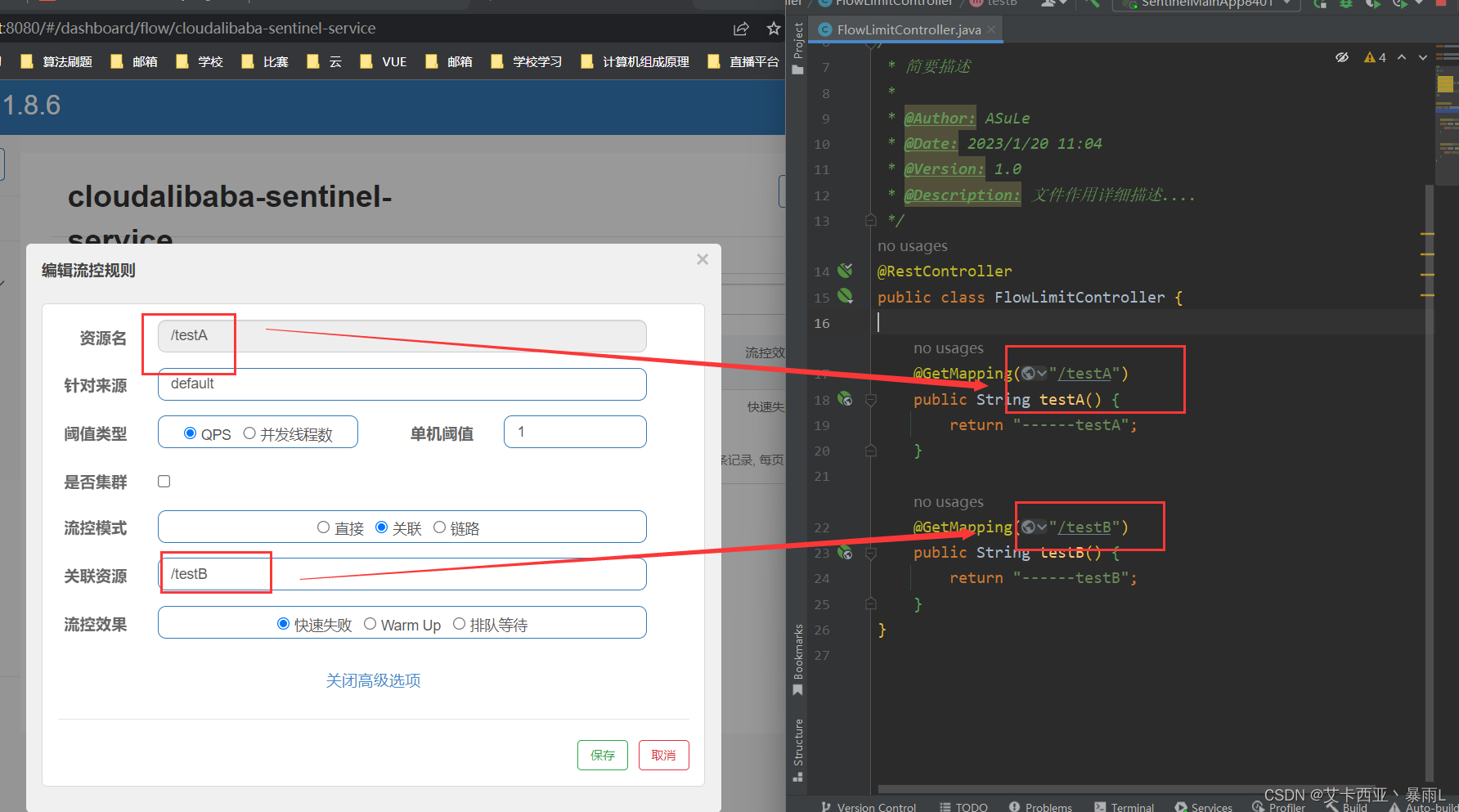Click the 单机阈值 input field
1459x812 pixels.
[x=576, y=432]
